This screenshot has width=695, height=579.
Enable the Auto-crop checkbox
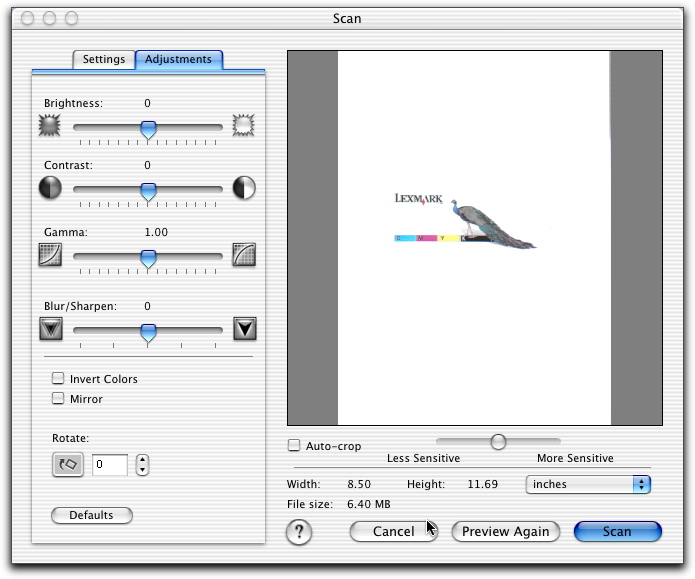click(x=294, y=446)
